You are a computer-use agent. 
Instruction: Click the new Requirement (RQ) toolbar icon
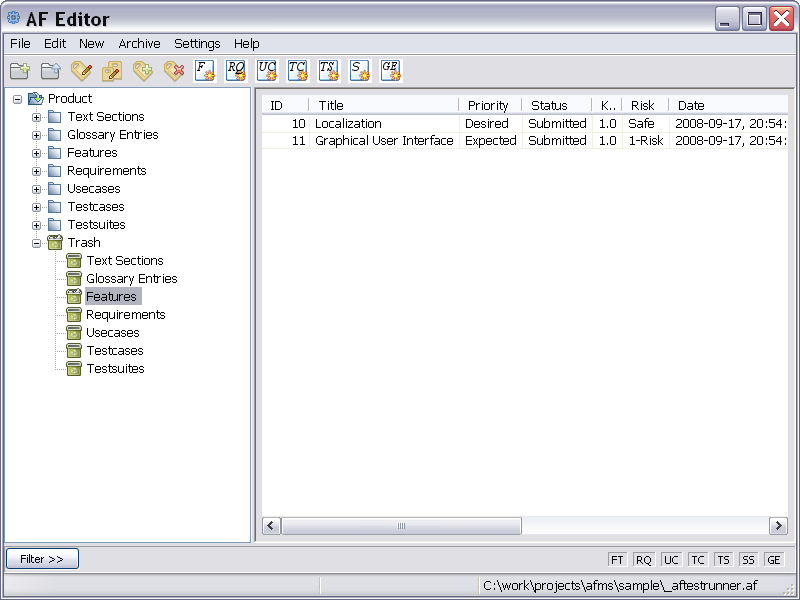[236, 70]
